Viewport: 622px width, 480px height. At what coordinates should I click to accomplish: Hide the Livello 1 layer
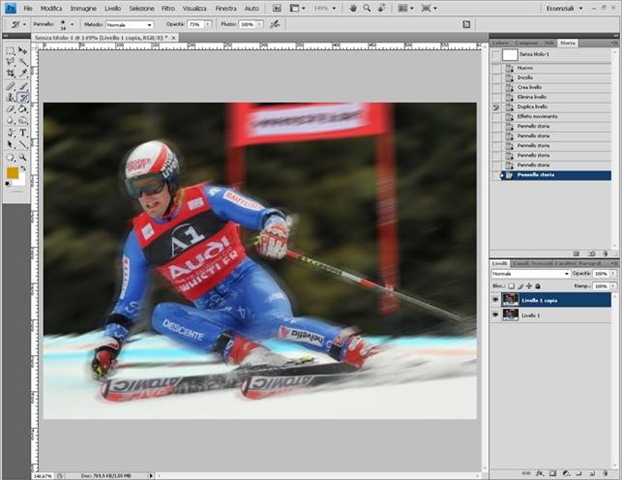point(495,315)
